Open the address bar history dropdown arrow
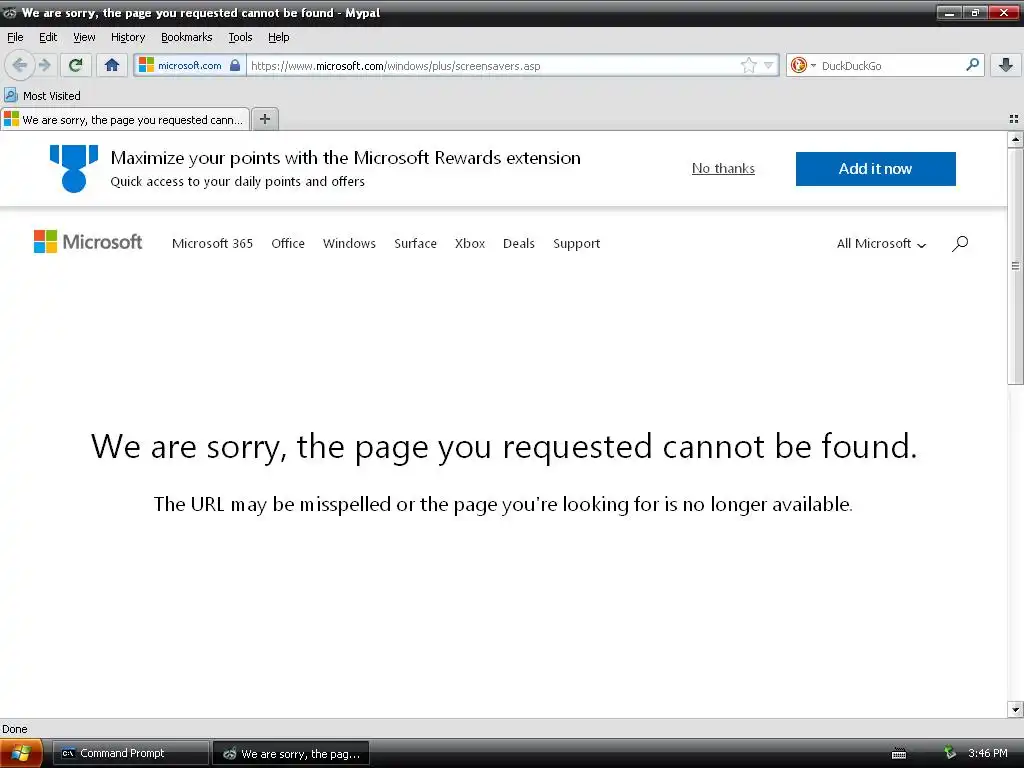The height and width of the screenshot is (768, 1024). (769, 65)
